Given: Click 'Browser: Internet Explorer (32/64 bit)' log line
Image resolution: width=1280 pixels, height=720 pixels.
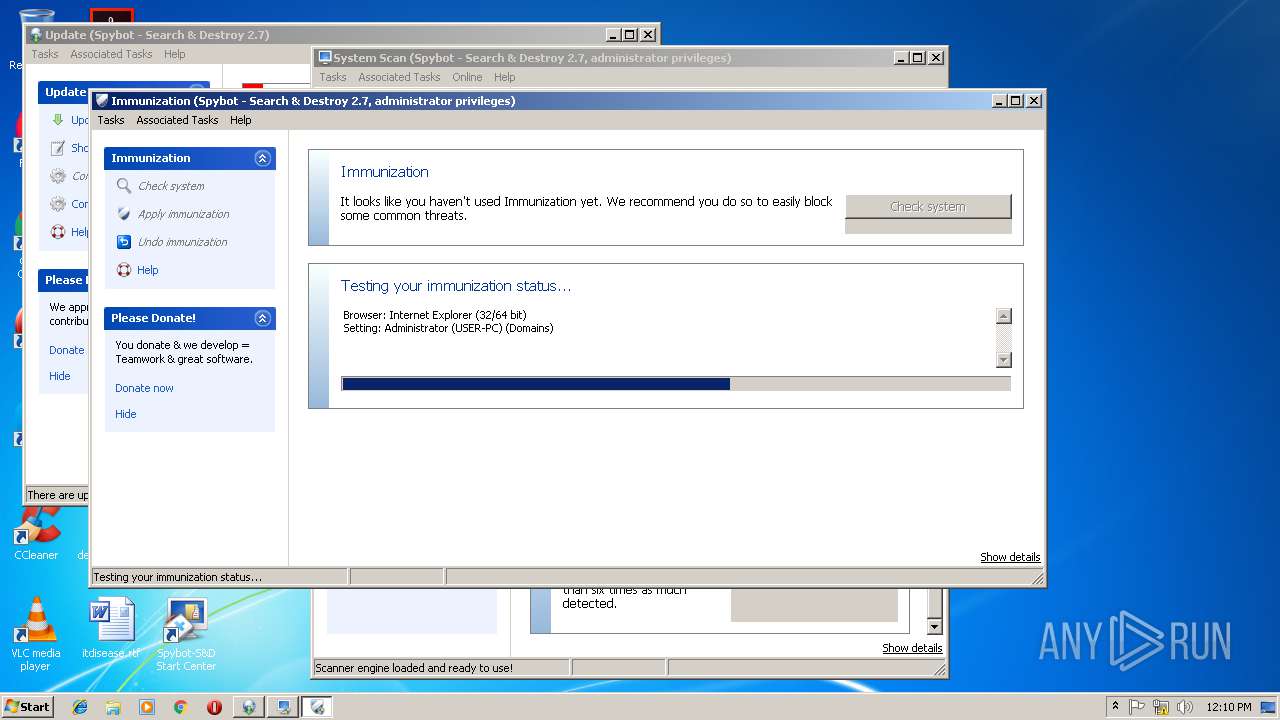Looking at the screenshot, I should pyautogui.click(x=435, y=315).
